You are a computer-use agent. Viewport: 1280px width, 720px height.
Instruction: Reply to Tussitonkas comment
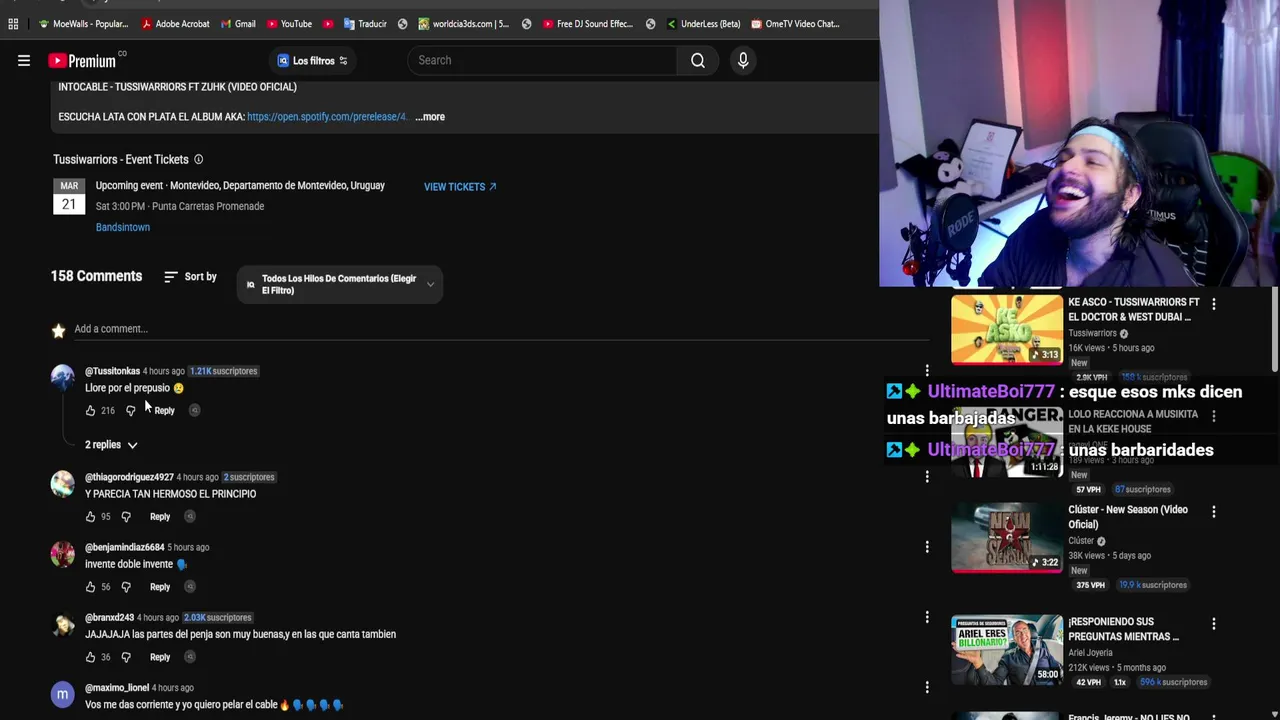[x=164, y=411]
